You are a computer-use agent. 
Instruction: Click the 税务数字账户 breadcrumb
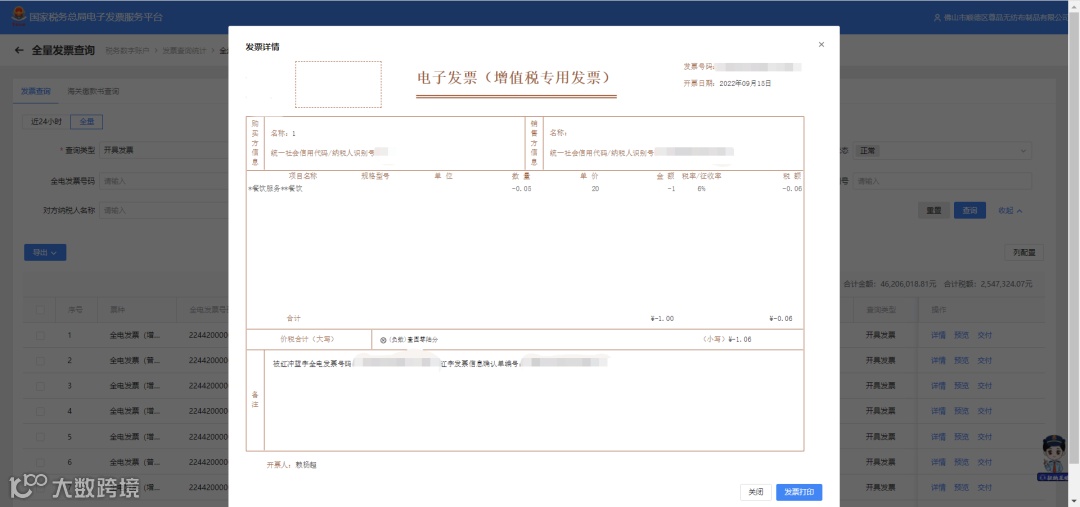point(127,51)
